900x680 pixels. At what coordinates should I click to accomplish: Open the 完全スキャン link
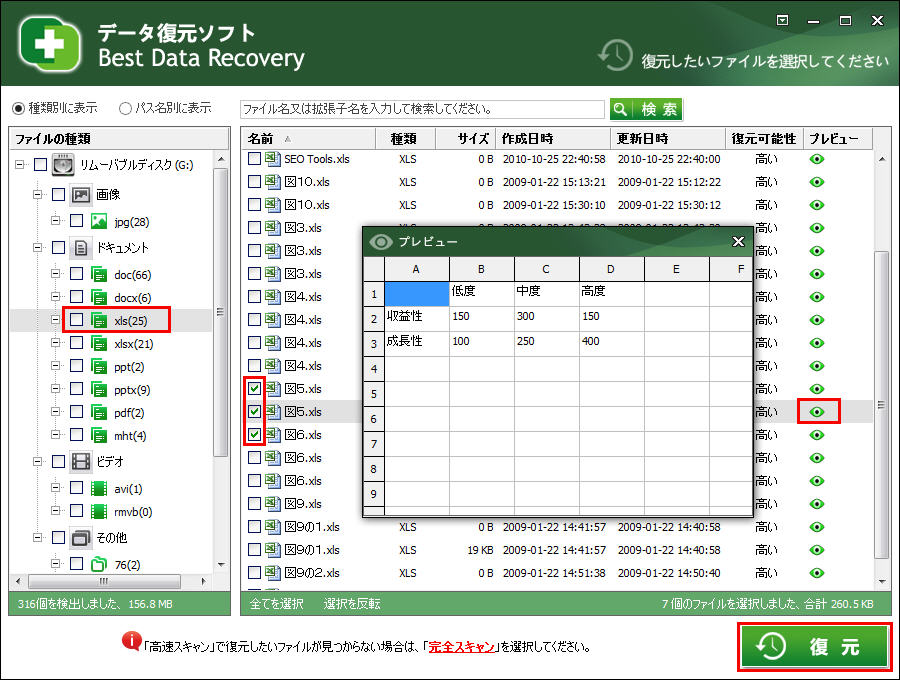pyautogui.click(x=461, y=647)
